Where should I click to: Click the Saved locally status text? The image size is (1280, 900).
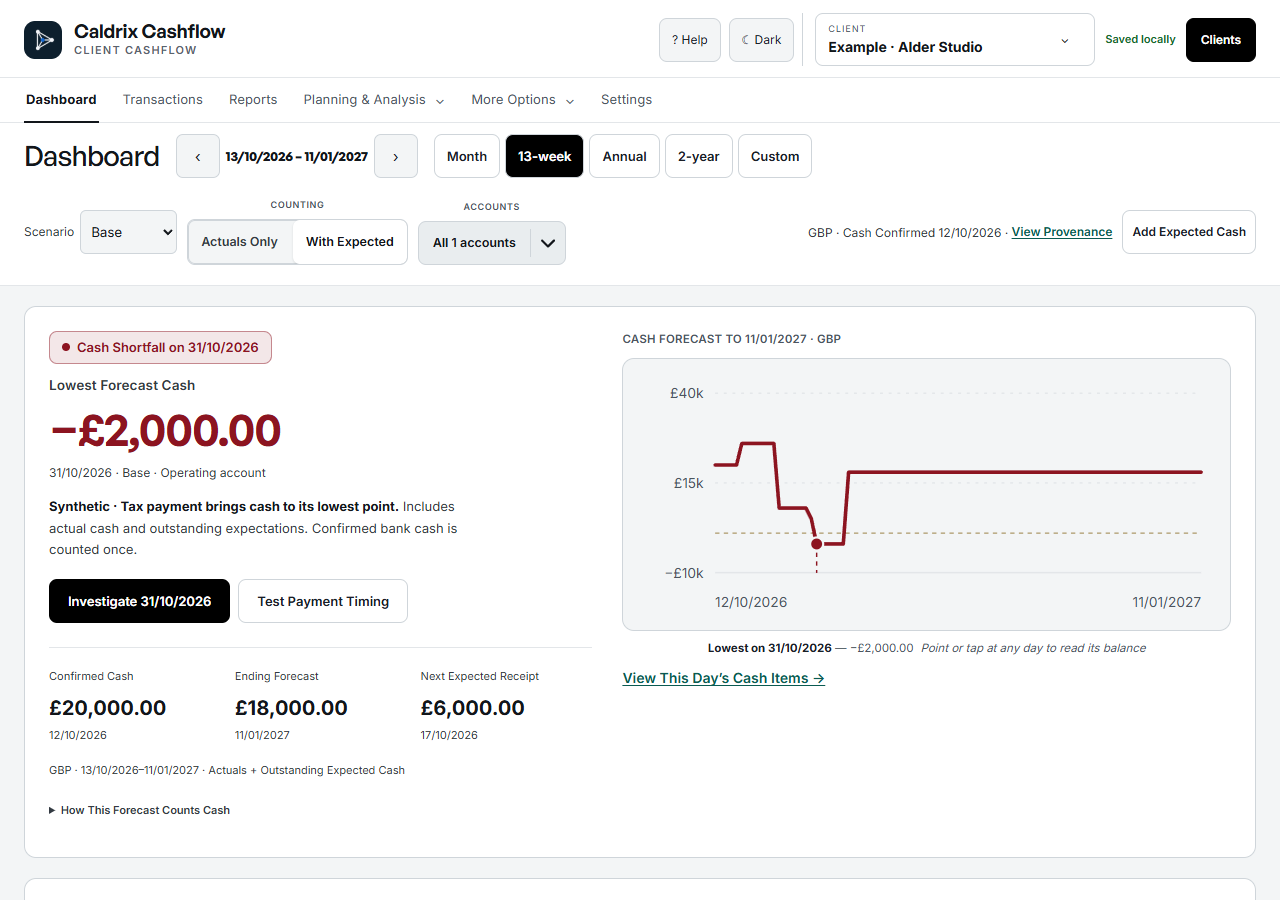coord(1140,40)
